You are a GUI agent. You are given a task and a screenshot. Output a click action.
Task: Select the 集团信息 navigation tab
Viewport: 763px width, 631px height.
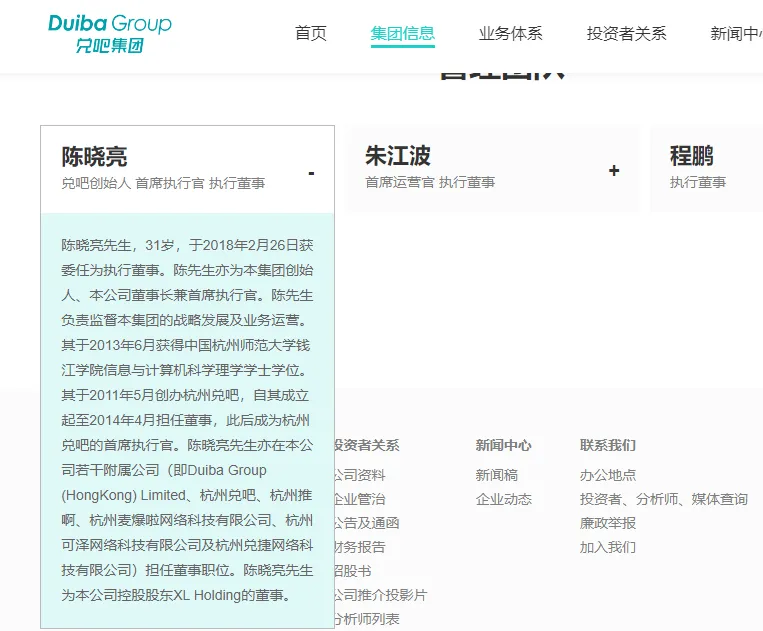403,33
